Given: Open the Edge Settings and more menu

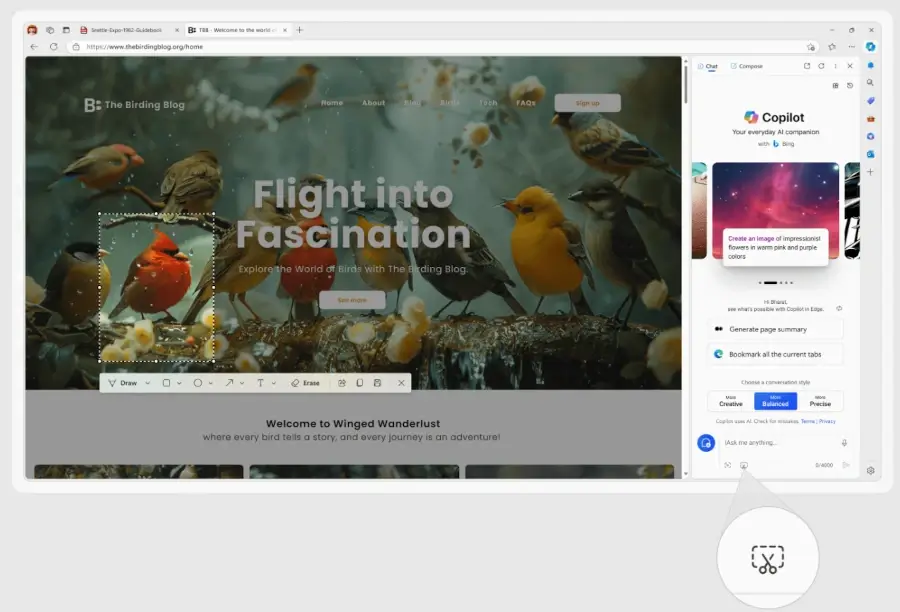Looking at the screenshot, I should coord(852,47).
